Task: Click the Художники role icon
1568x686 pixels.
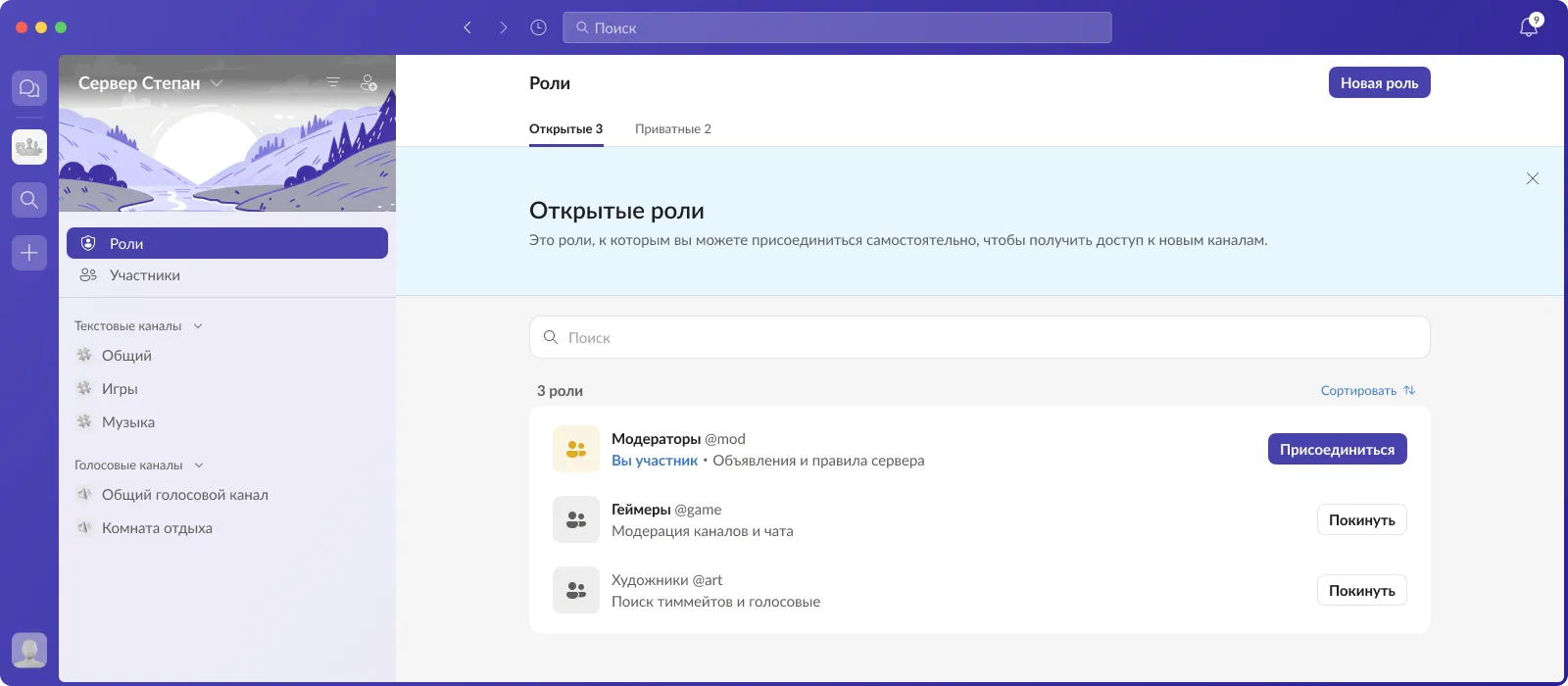Action: pyautogui.click(x=576, y=590)
